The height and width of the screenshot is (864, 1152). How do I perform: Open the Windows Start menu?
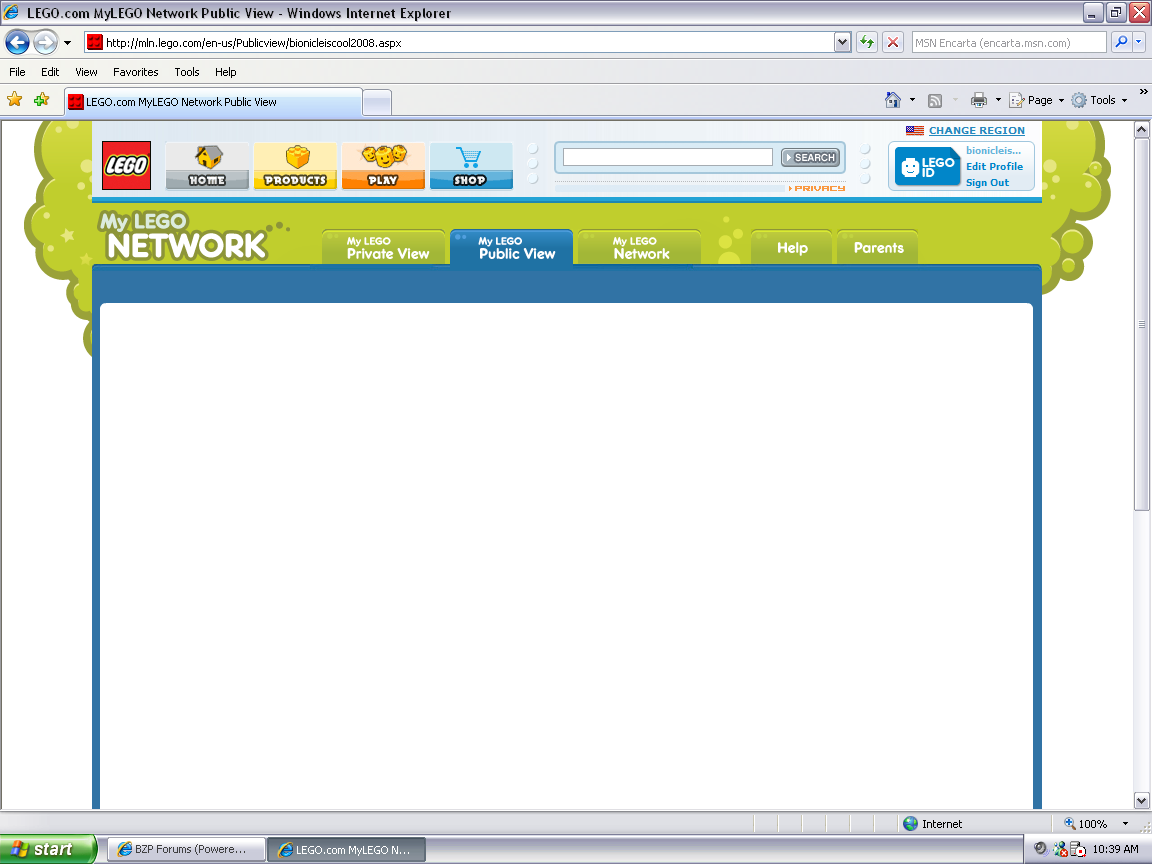pos(48,849)
